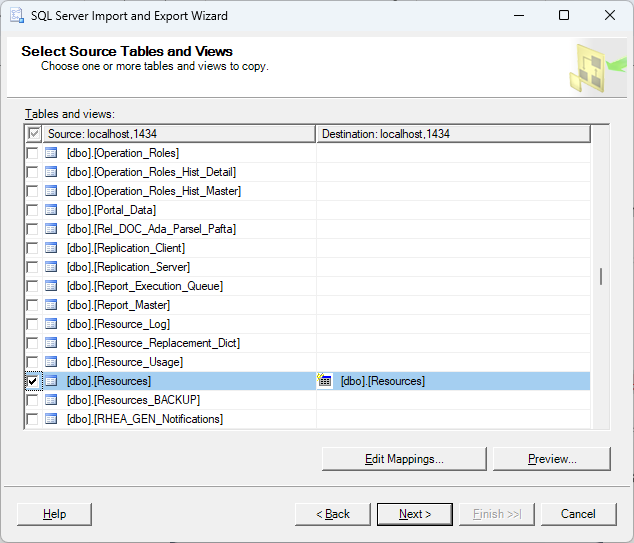Click the table icon beside Replication_Server

pyautogui.click(x=51, y=267)
